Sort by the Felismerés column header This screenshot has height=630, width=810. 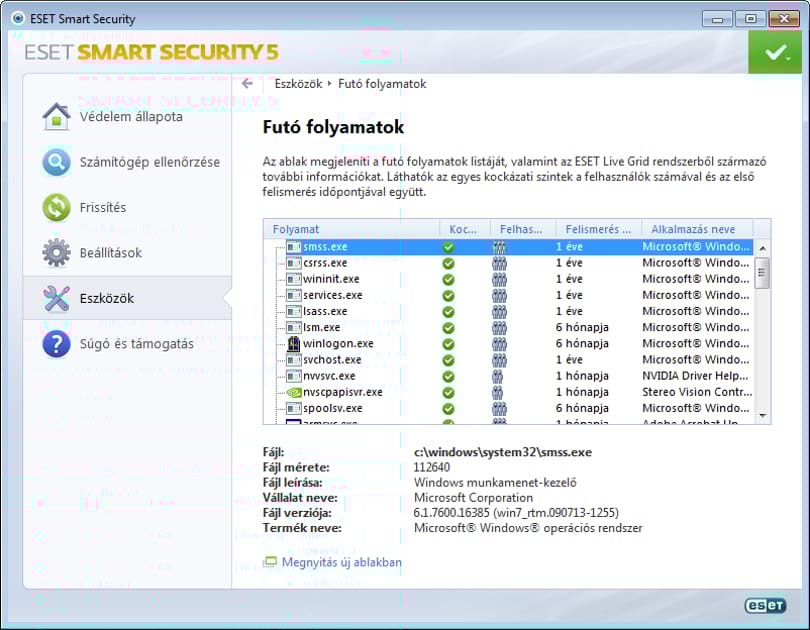(598, 229)
